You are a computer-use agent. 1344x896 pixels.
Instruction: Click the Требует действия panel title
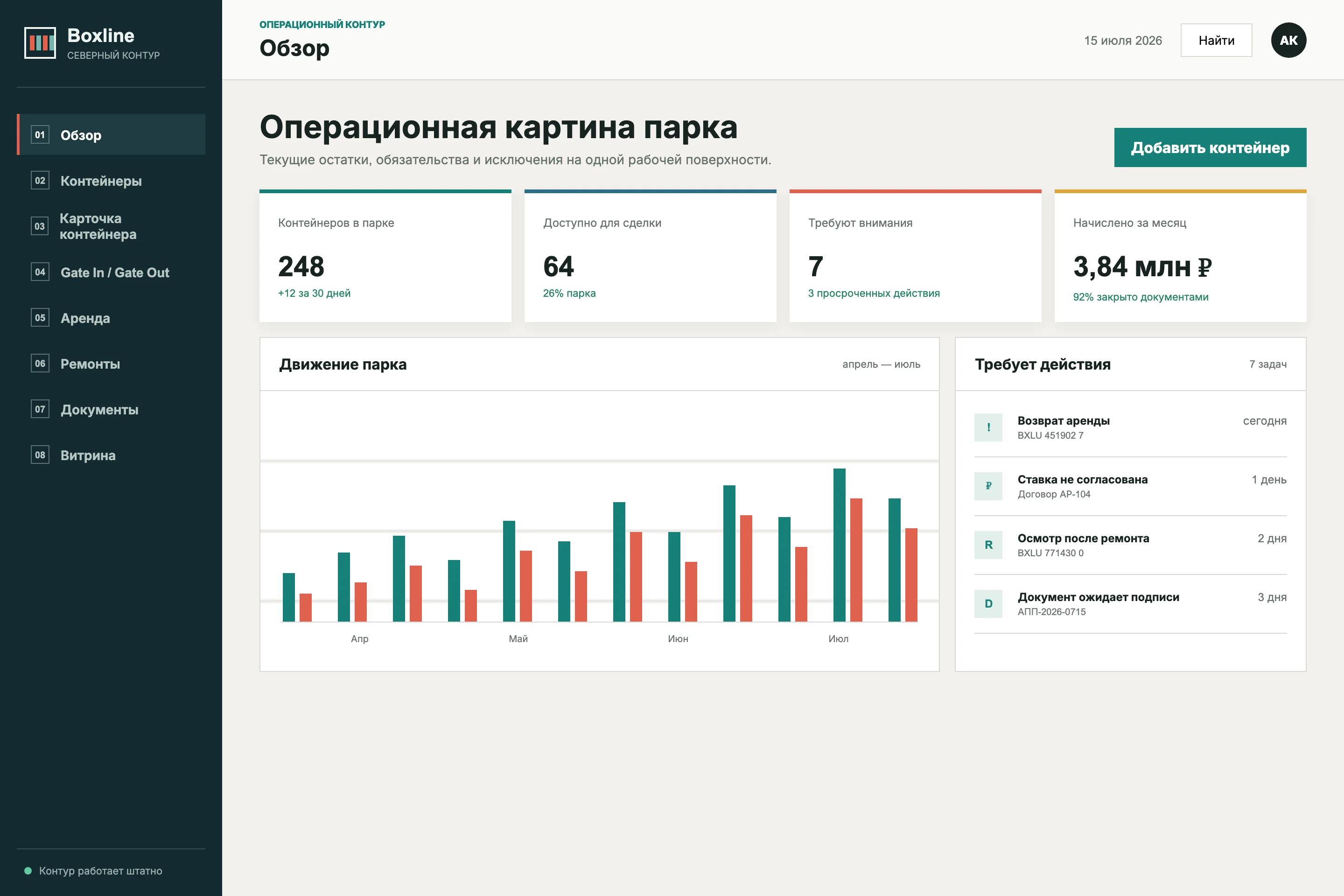click(x=1042, y=364)
